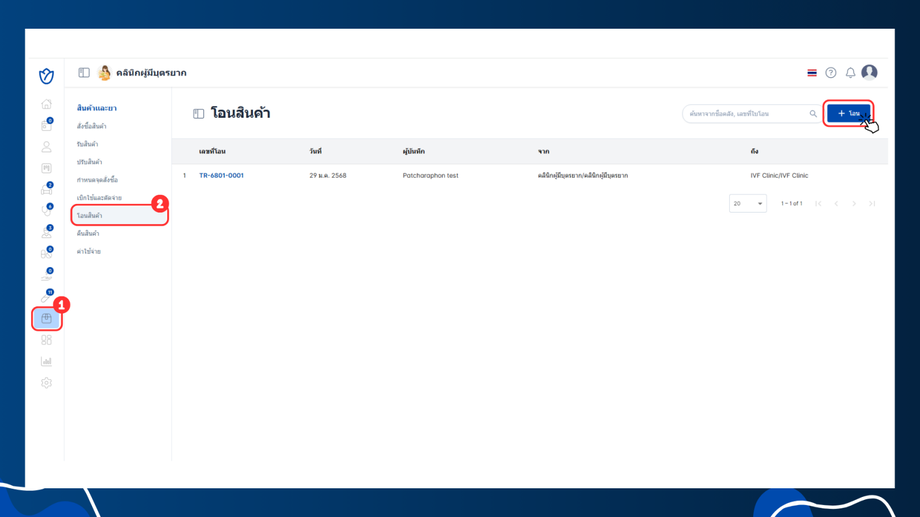This screenshot has height=517, width=920.
Task: Open the settings gear icon in sidebar
Action: coord(46,383)
